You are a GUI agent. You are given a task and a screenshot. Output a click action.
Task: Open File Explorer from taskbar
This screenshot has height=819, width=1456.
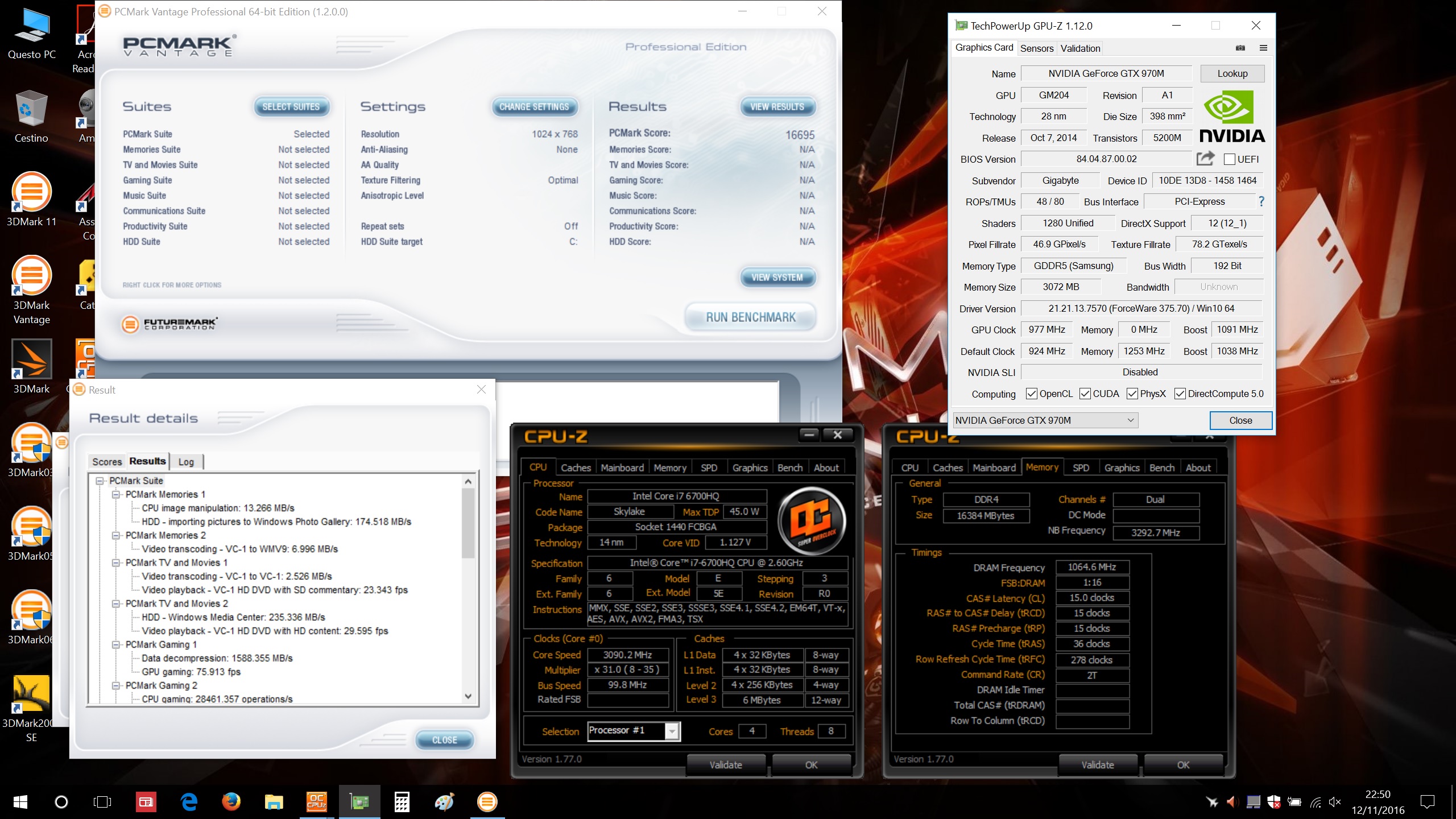click(274, 802)
